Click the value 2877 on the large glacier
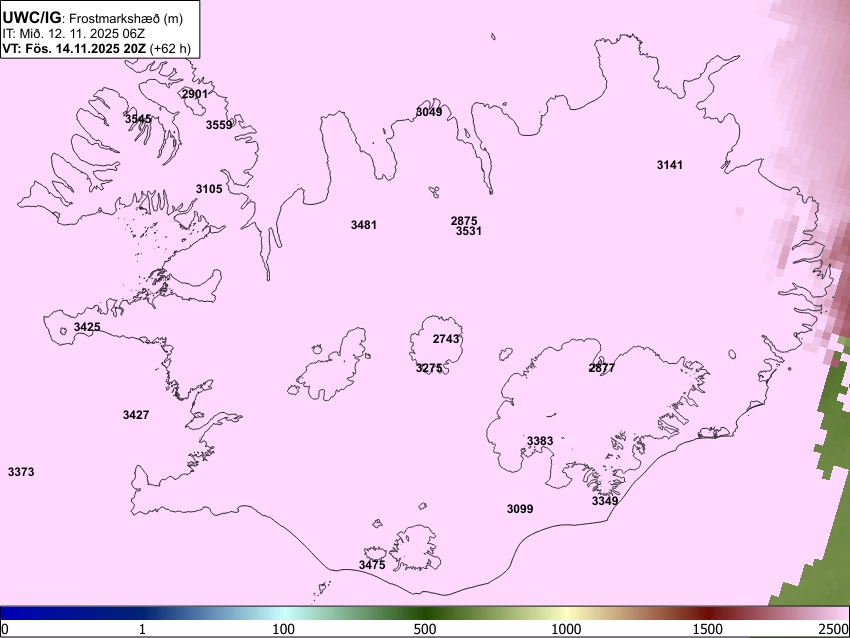 602,368
